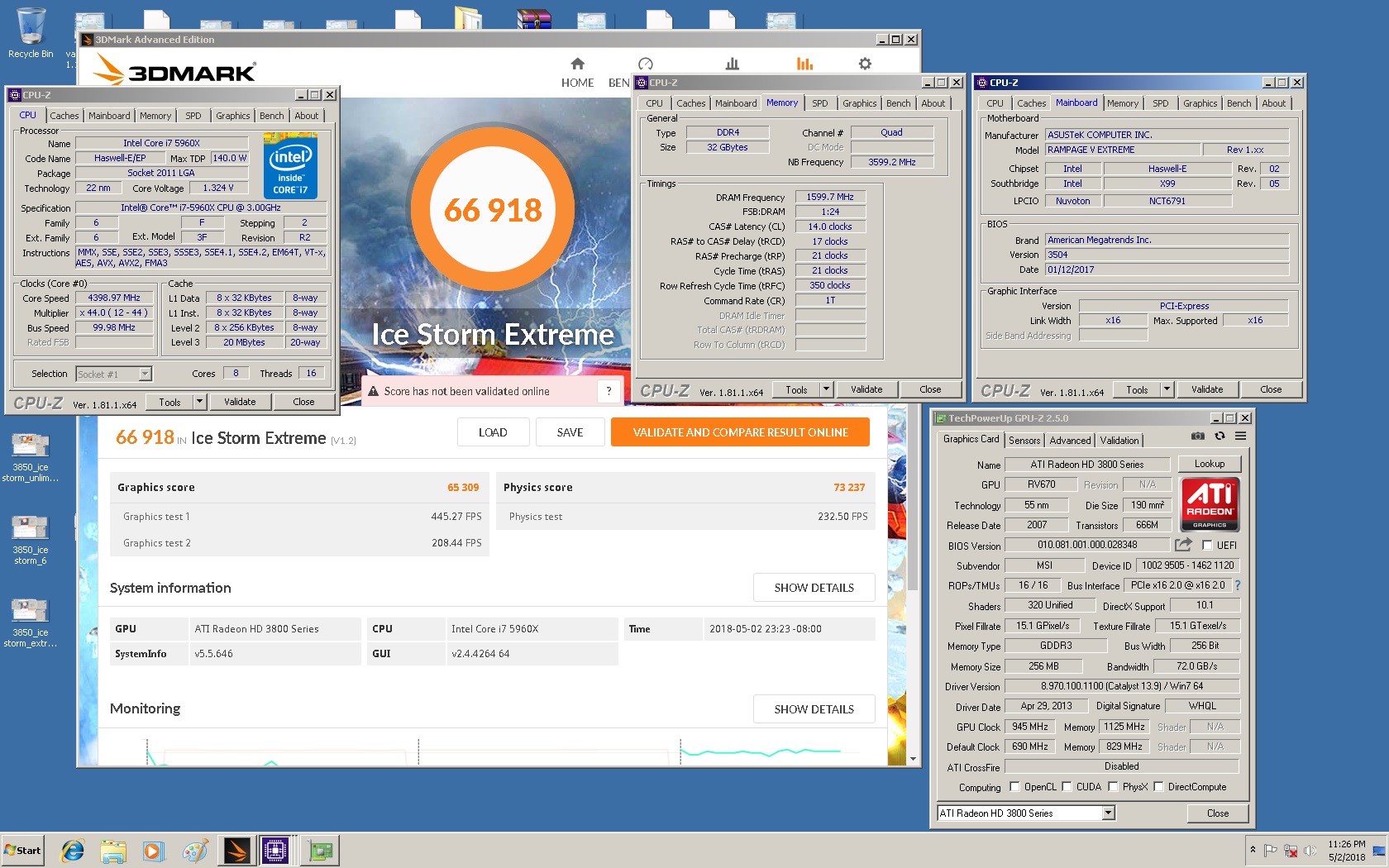Screen dimensions: 1389x868
Task: Open GPU-Z hamburger menu
Action: click(1241, 436)
